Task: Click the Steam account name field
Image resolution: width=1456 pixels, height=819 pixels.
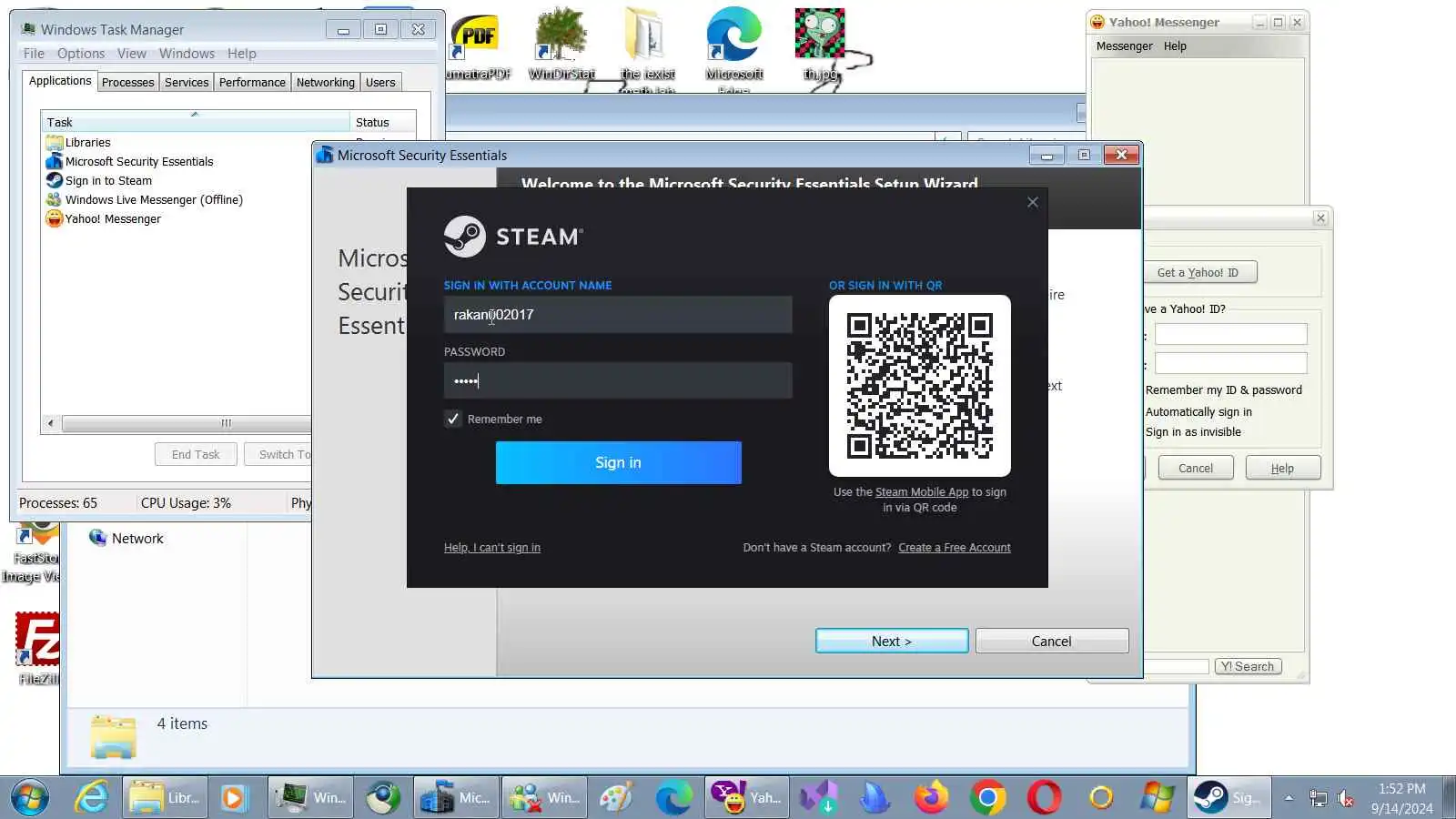Action: point(618,315)
